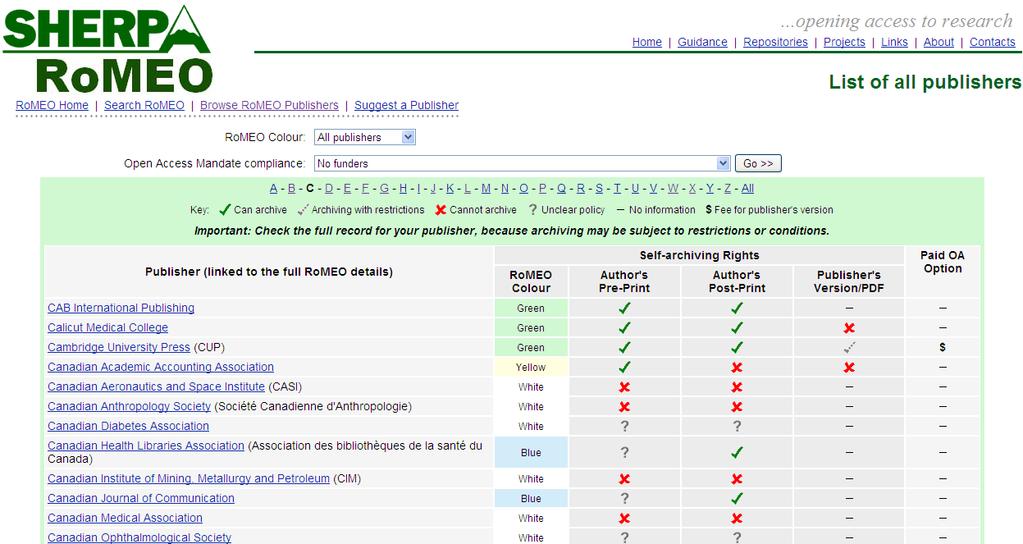Open Canadian Diabetes Association record
1023x544 pixels.
pyautogui.click(x=128, y=426)
